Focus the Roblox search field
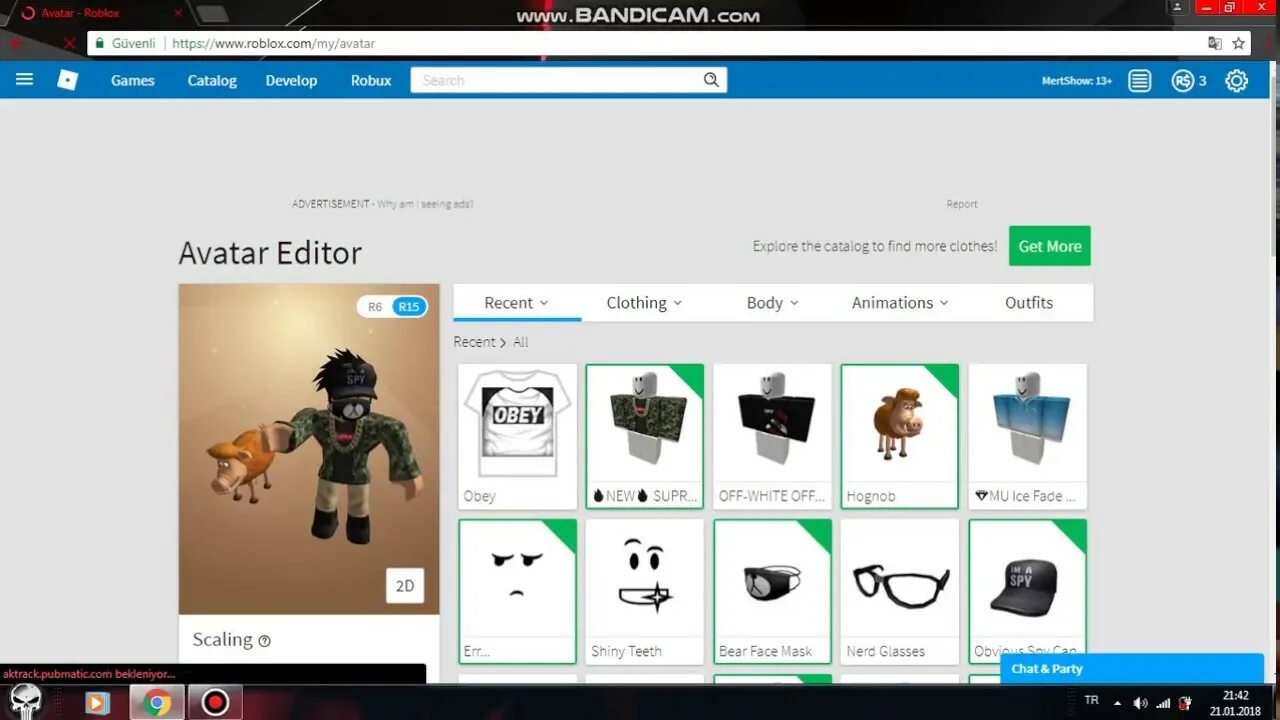The height and width of the screenshot is (720, 1280). coord(558,80)
